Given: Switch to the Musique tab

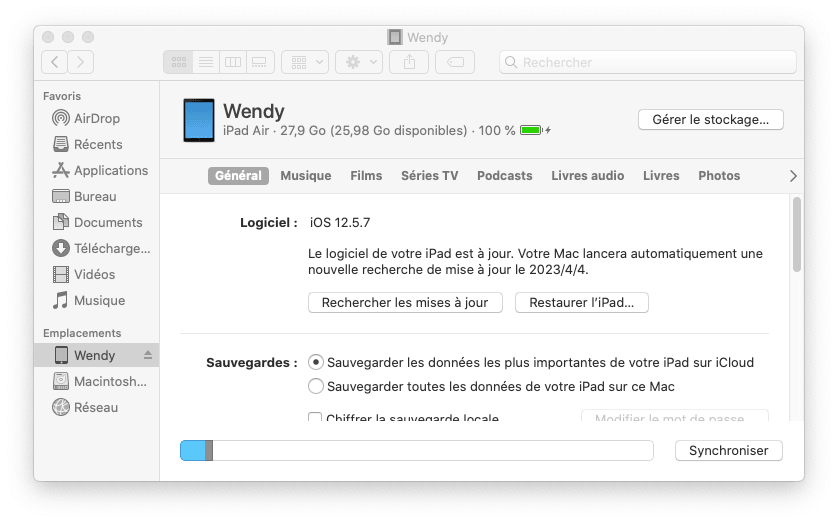Looking at the screenshot, I should (305, 176).
